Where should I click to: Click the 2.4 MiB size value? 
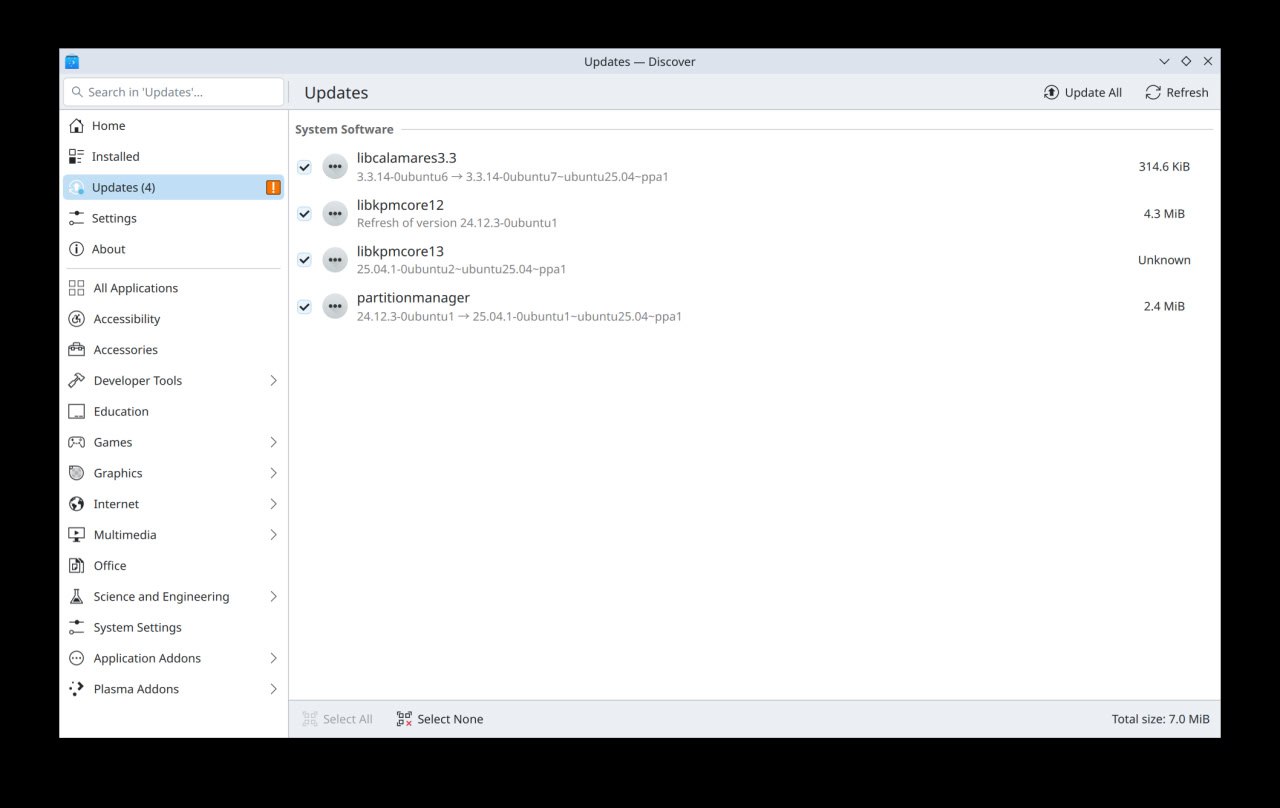1164,306
